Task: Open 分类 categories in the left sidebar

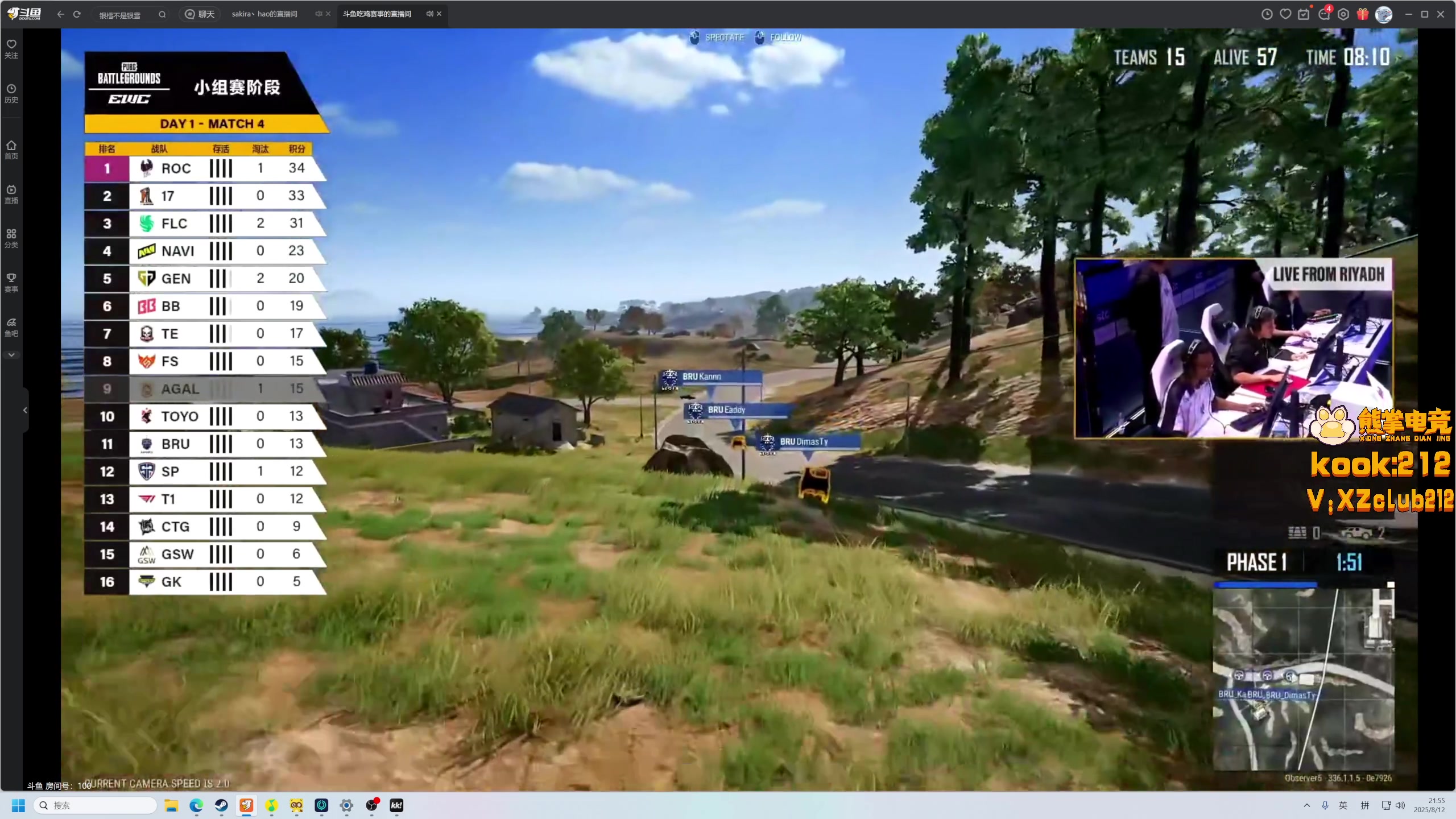Action: (x=11, y=239)
